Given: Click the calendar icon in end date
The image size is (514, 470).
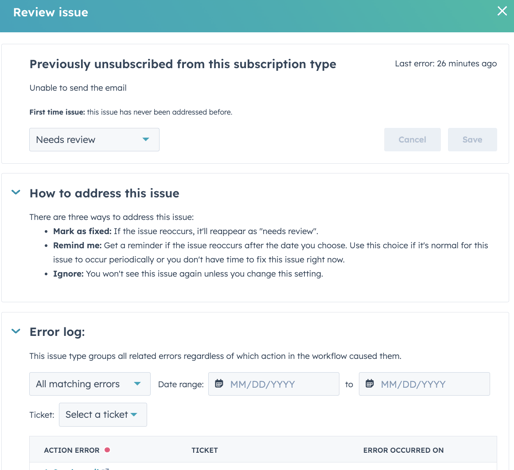Looking at the screenshot, I should [x=369, y=383].
